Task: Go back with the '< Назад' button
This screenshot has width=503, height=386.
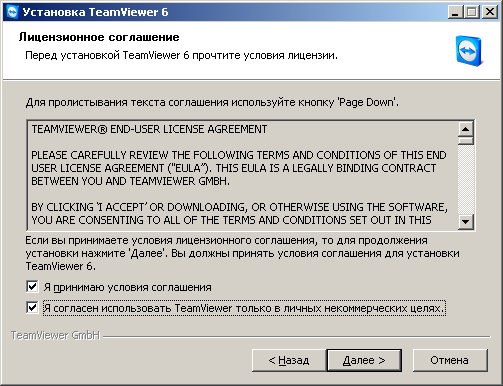Action: (289, 360)
